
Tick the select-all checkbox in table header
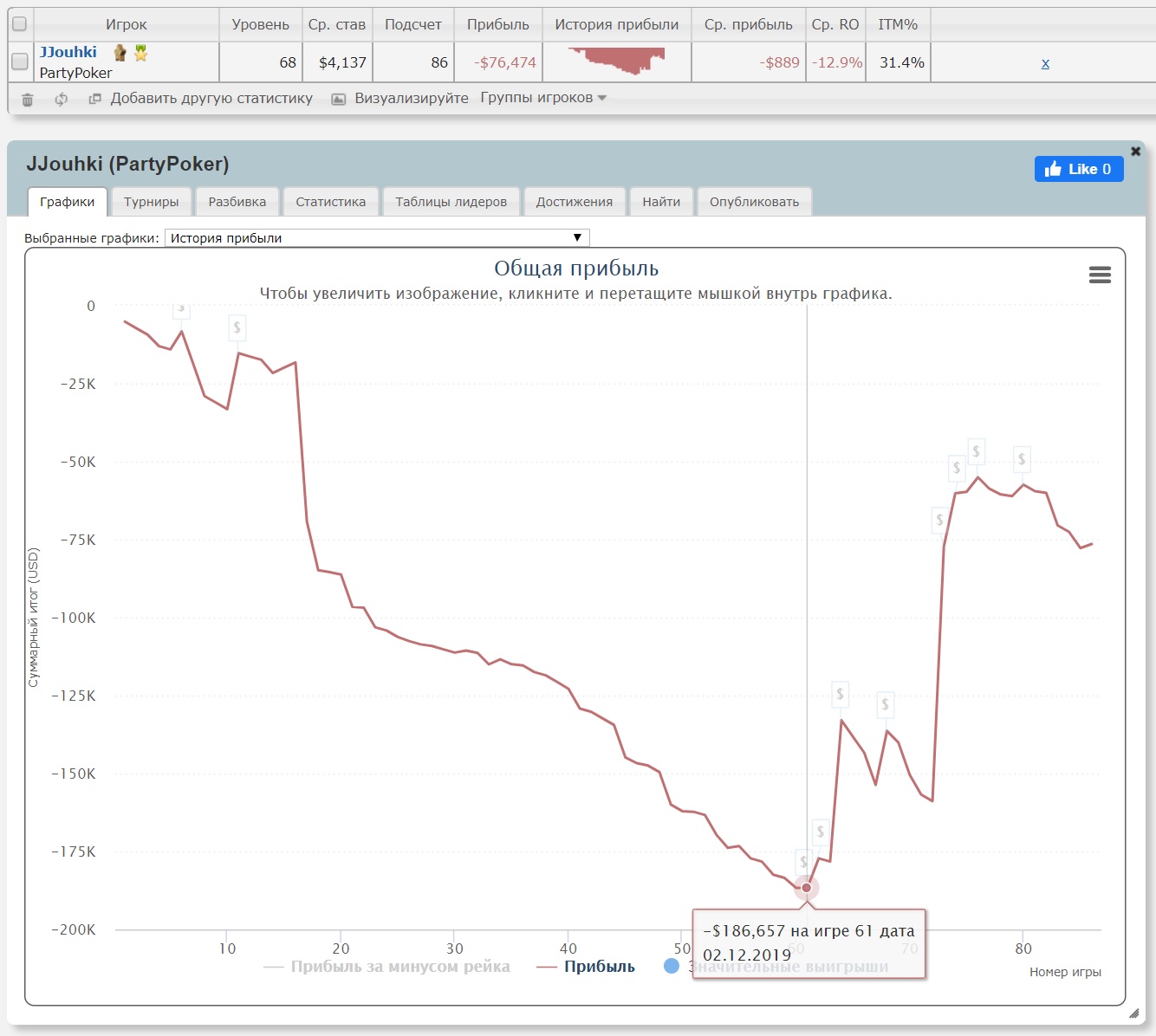[x=19, y=24]
